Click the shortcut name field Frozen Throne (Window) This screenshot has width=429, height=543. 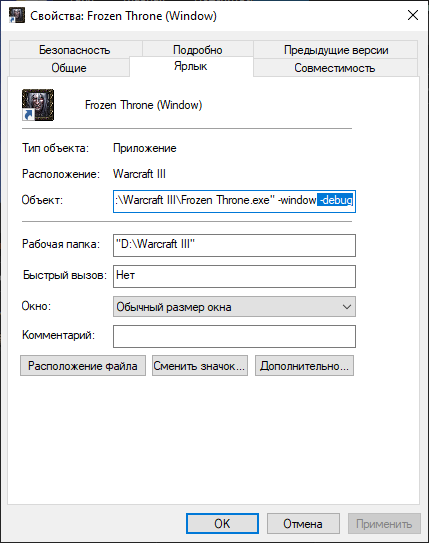tap(143, 105)
